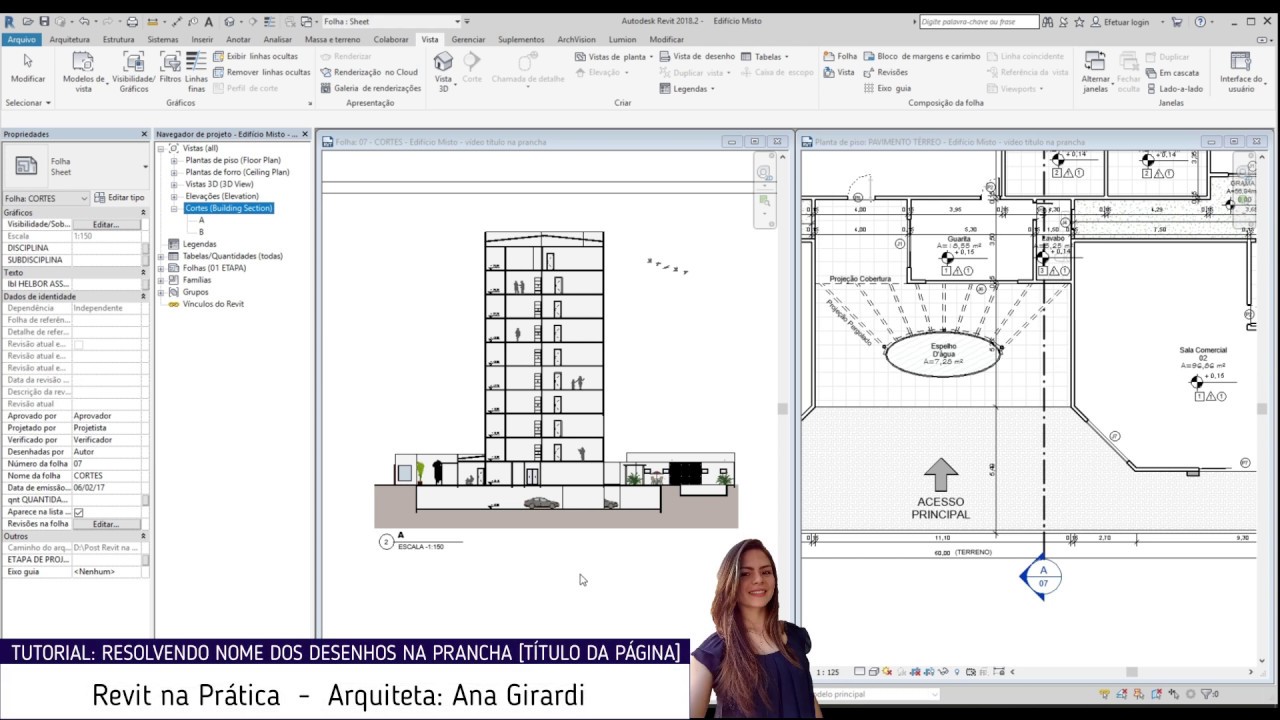
Task: Click the A 07 section marker in plan view
Action: point(1042,577)
